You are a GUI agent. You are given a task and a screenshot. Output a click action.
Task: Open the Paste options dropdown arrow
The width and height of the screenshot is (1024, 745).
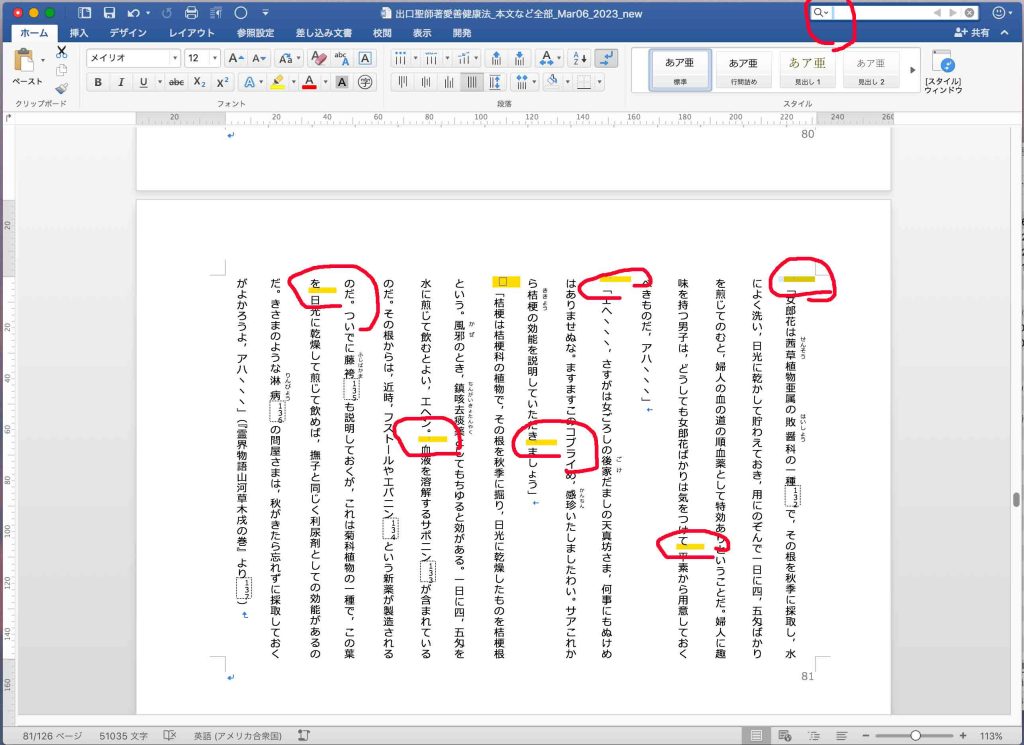pos(43,60)
